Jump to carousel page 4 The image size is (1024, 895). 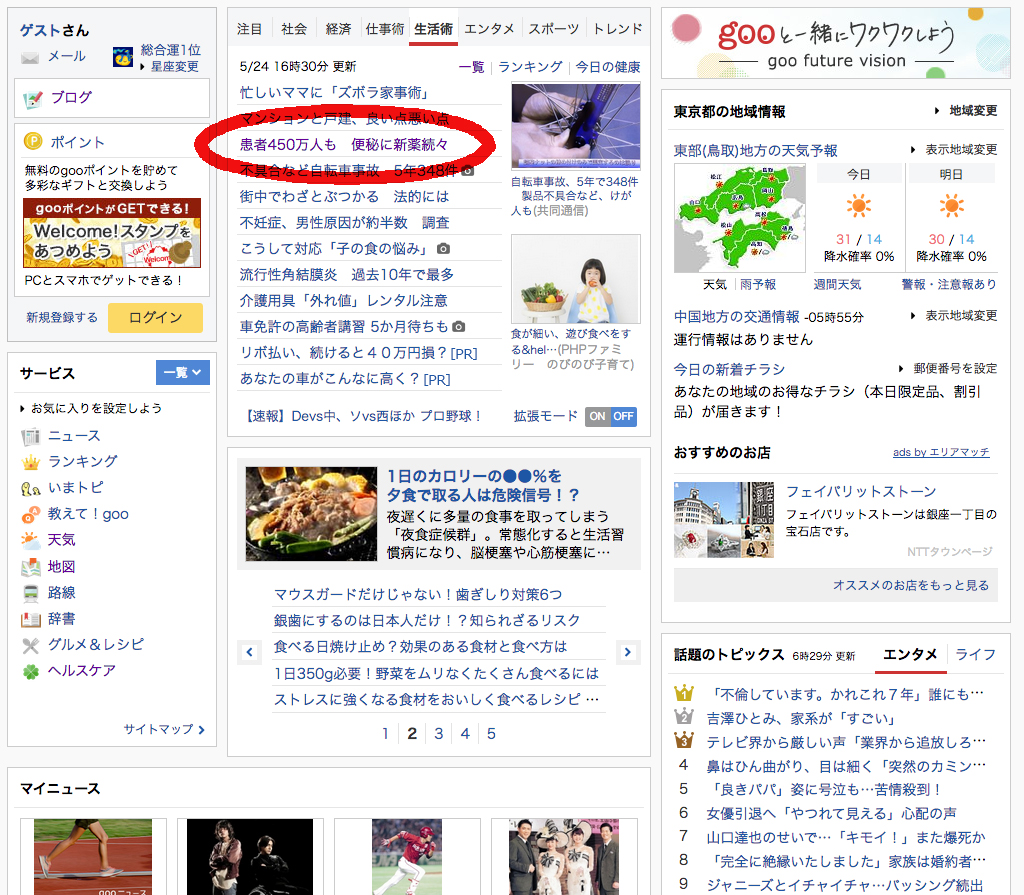point(465,733)
